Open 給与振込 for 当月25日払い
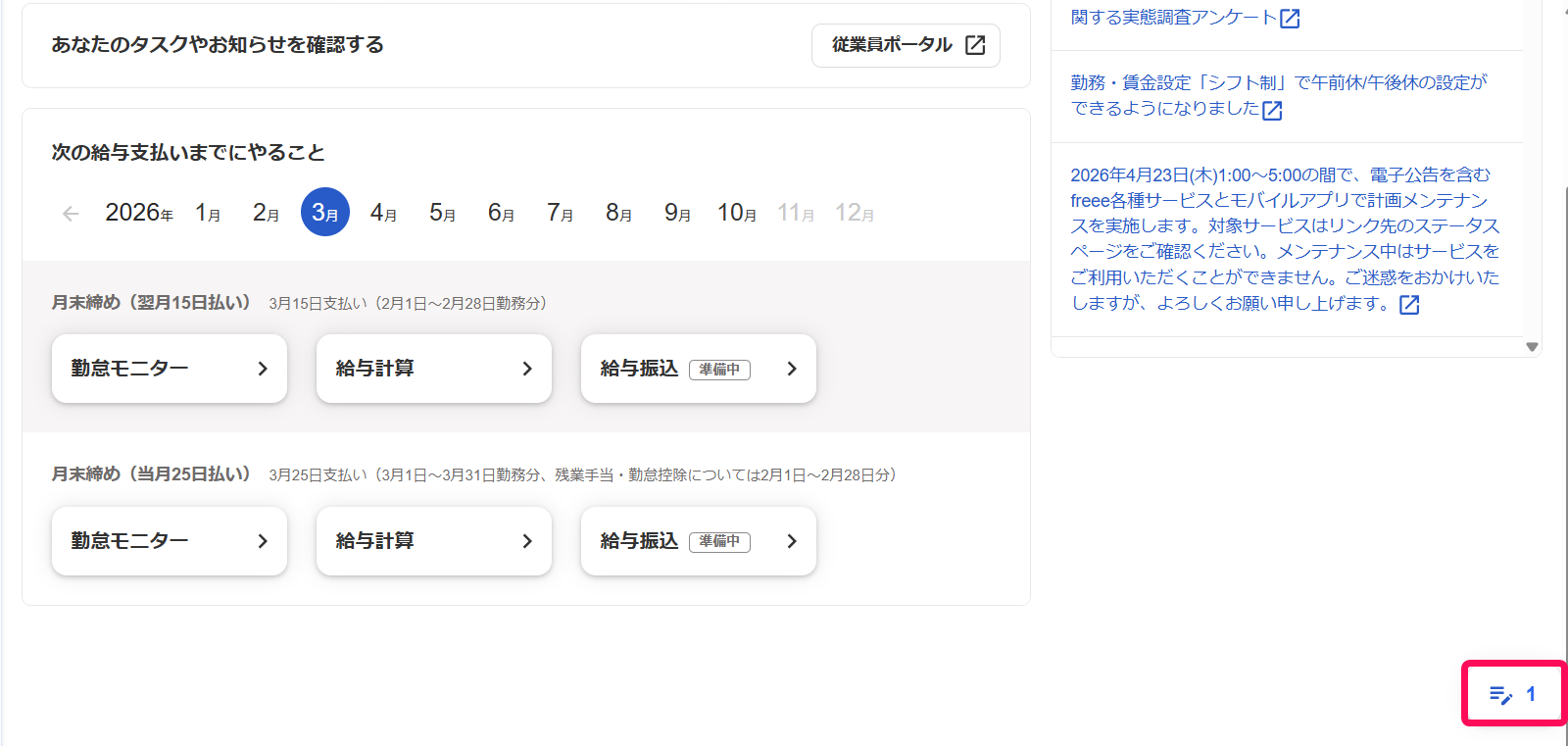 click(699, 541)
